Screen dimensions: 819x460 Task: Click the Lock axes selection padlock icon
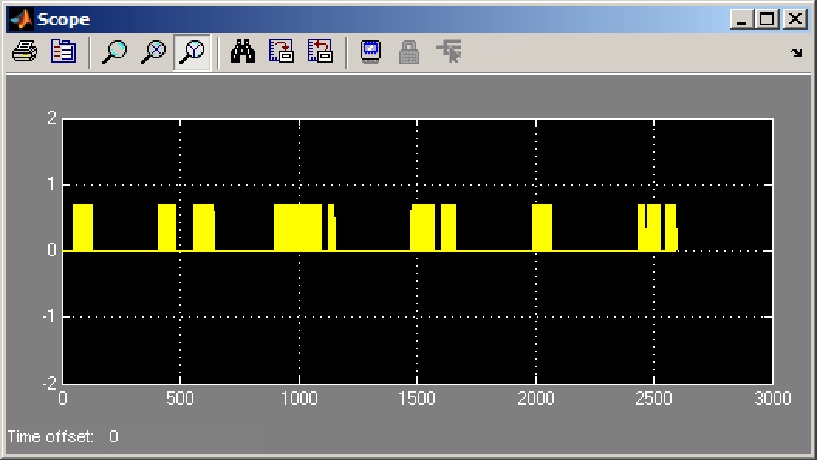click(x=409, y=52)
